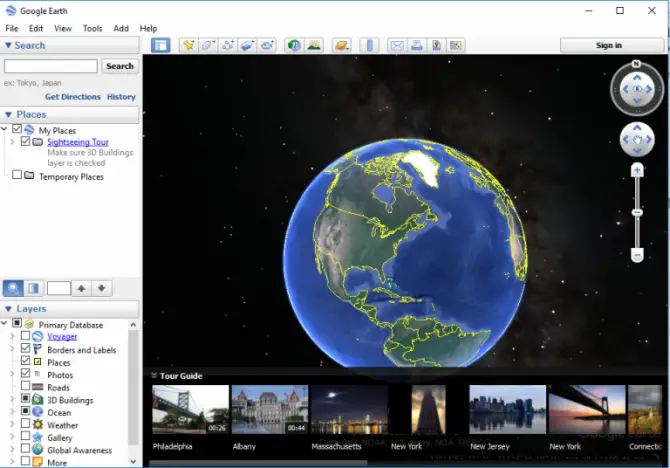Click the N north indicator on compass
This screenshot has height=468, width=670.
[x=637, y=64]
